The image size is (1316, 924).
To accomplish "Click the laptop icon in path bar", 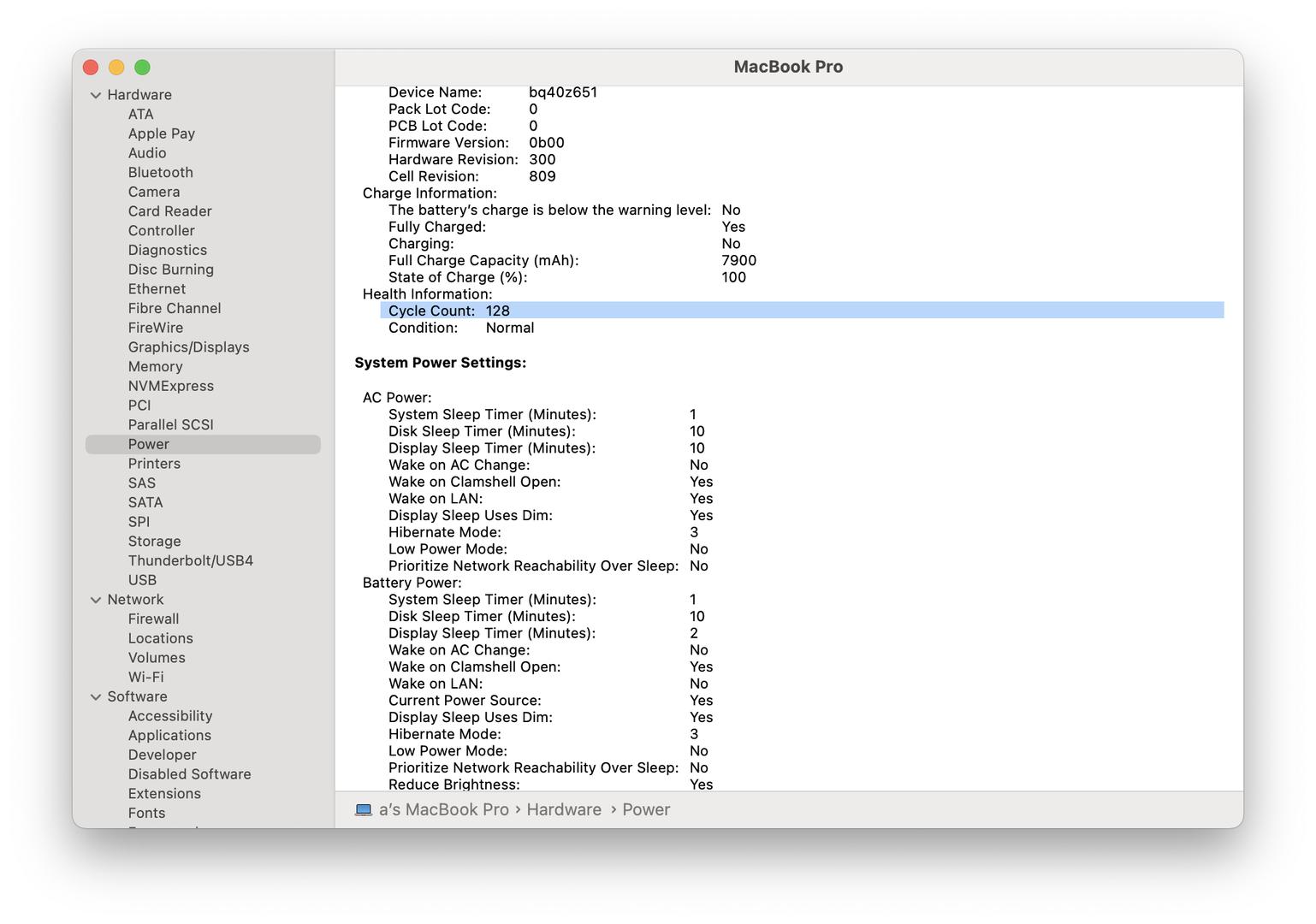I will (x=364, y=809).
